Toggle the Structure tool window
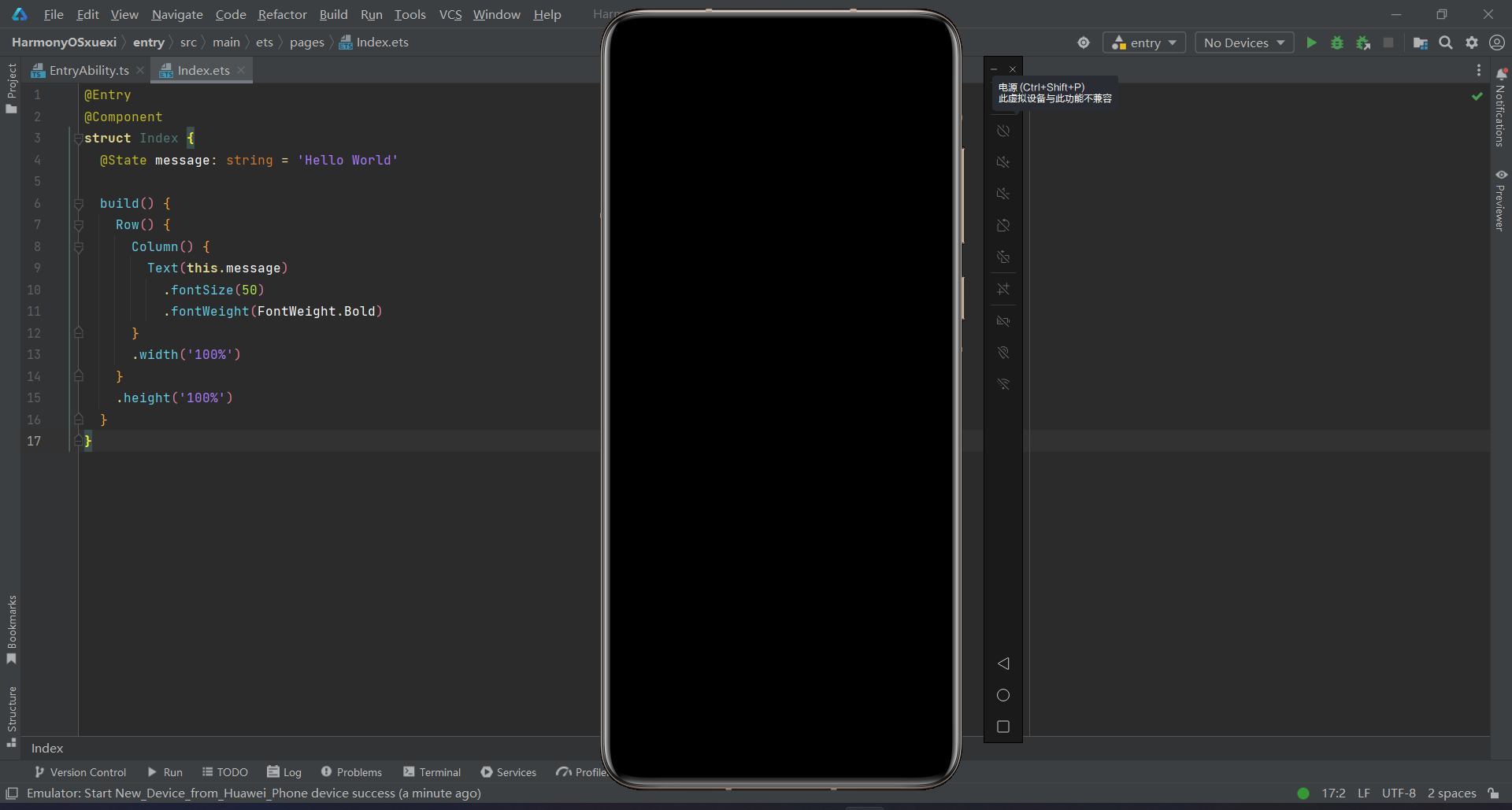Screen dimensions: 1512x810 (12, 716)
